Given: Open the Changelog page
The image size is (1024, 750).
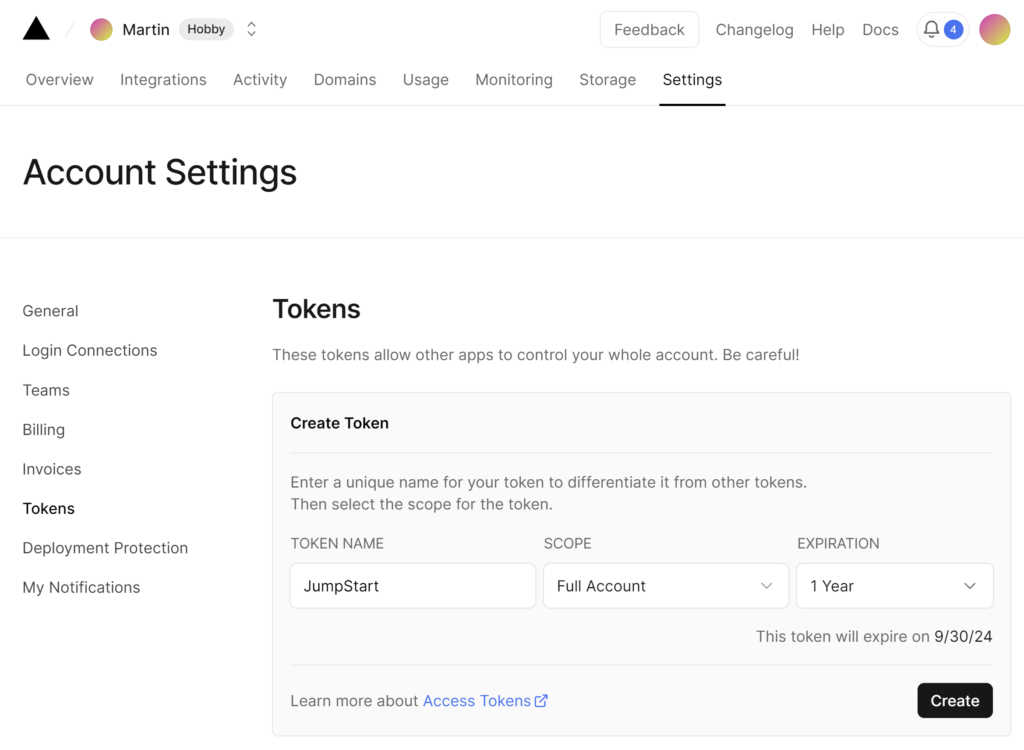Looking at the screenshot, I should click(x=754, y=29).
